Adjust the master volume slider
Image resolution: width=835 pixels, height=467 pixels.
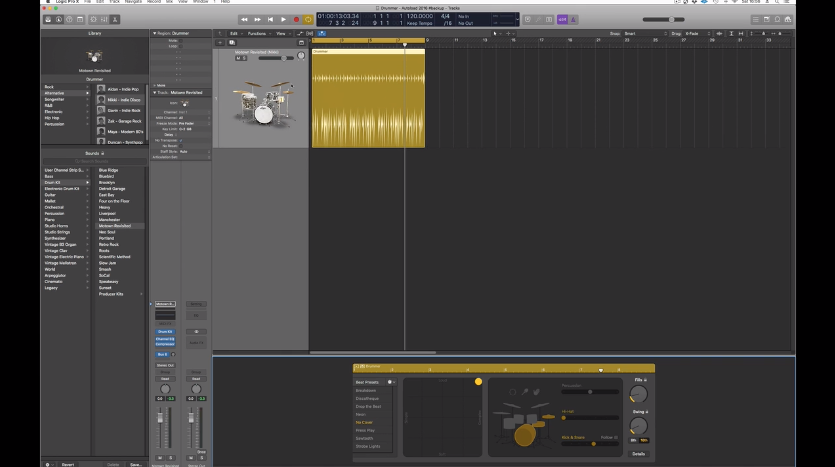pyautogui.click(x=664, y=20)
